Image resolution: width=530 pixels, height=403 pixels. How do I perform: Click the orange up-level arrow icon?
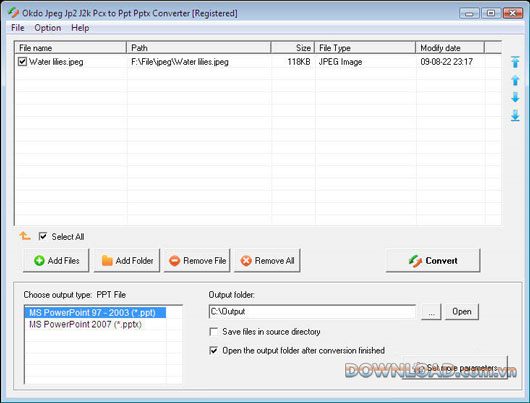(x=25, y=236)
